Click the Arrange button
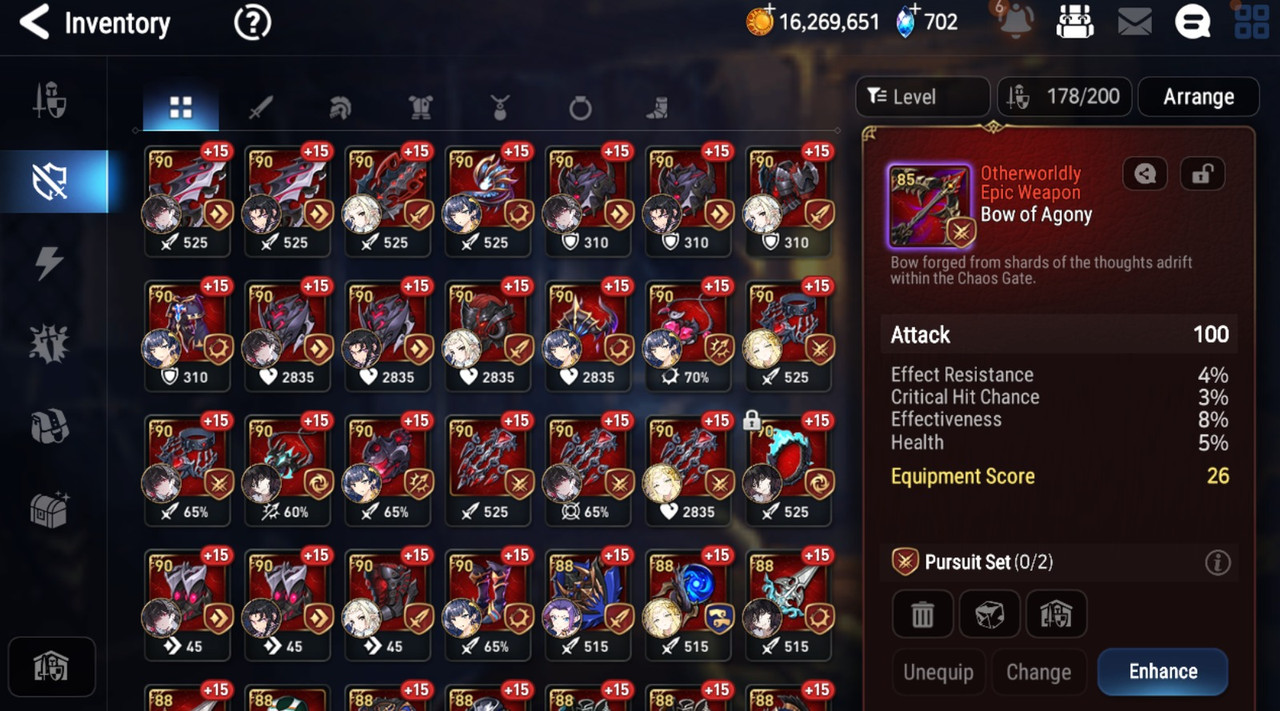This screenshot has width=1280, height=711. (x=1198, y=97)
